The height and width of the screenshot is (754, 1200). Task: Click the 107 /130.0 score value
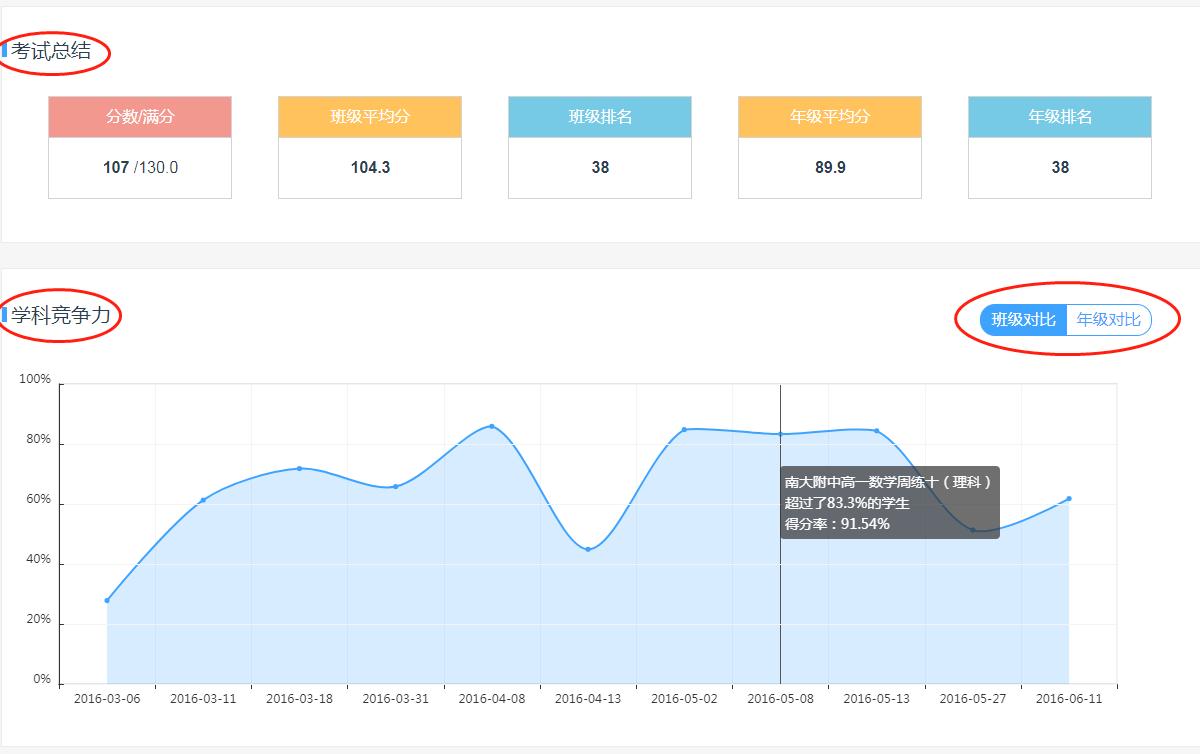click(140, 167)
